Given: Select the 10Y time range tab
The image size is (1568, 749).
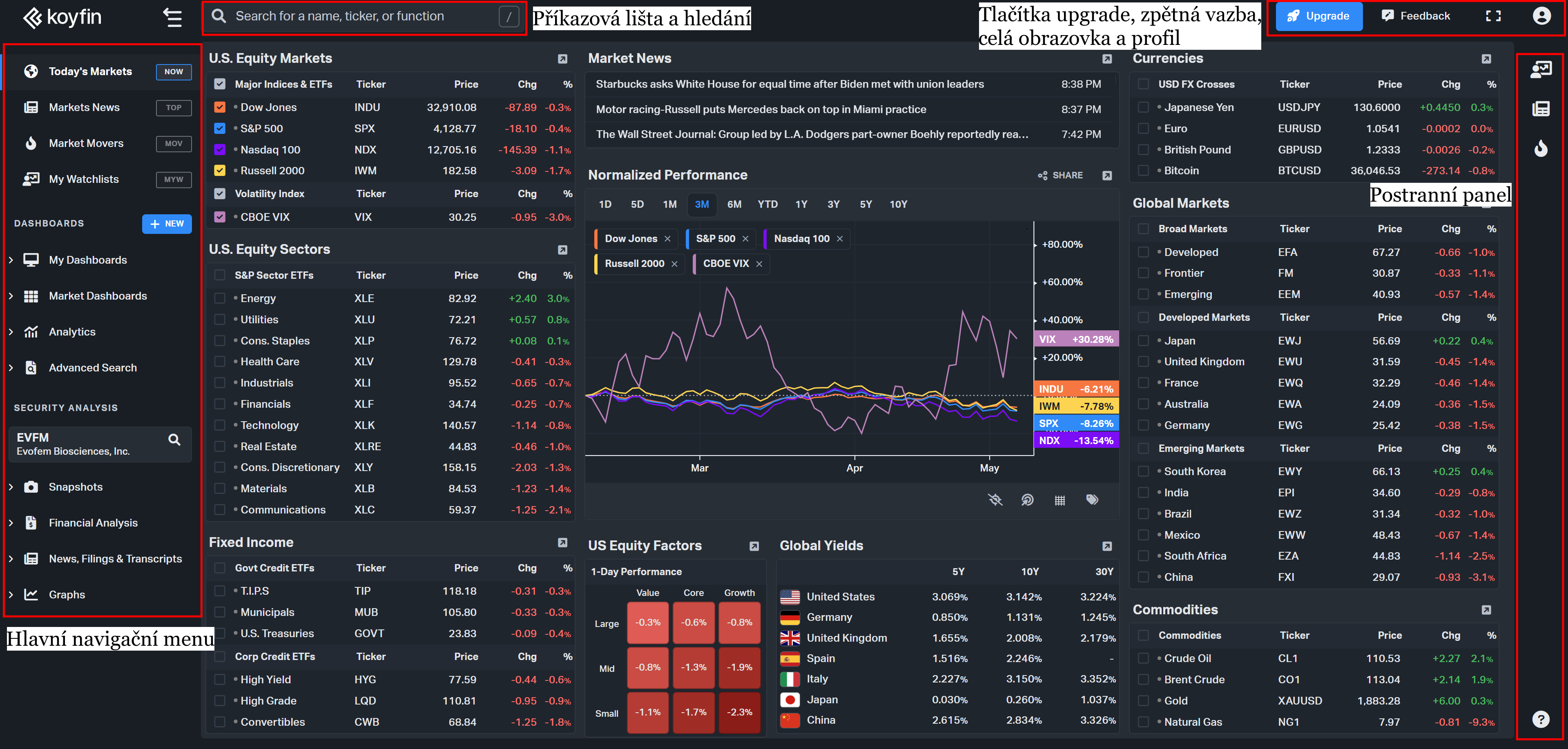Looking at the screenshot, I should [899, 204].
